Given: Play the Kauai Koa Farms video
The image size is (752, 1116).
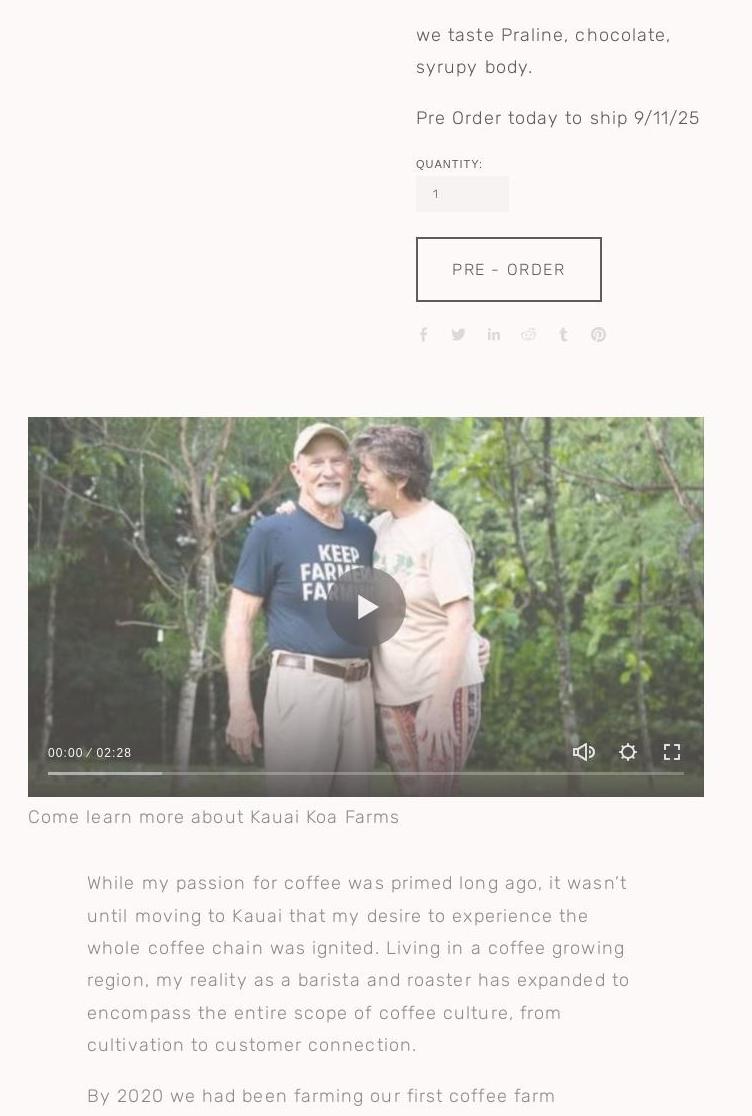Looking at the screenshot, I should (366, 607).
